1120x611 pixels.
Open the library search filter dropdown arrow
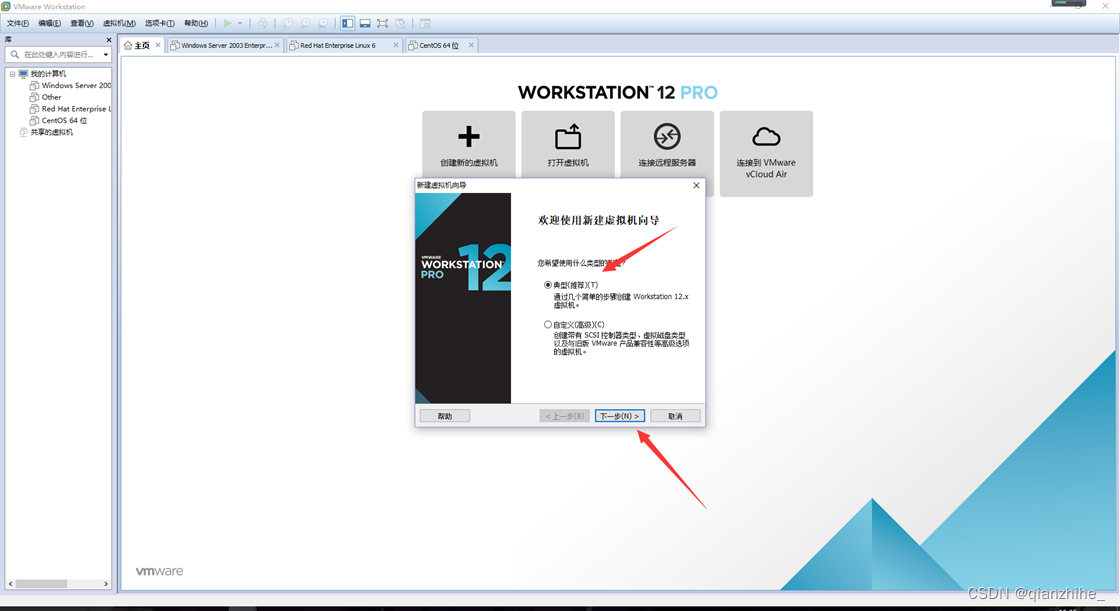coord(106,54)
